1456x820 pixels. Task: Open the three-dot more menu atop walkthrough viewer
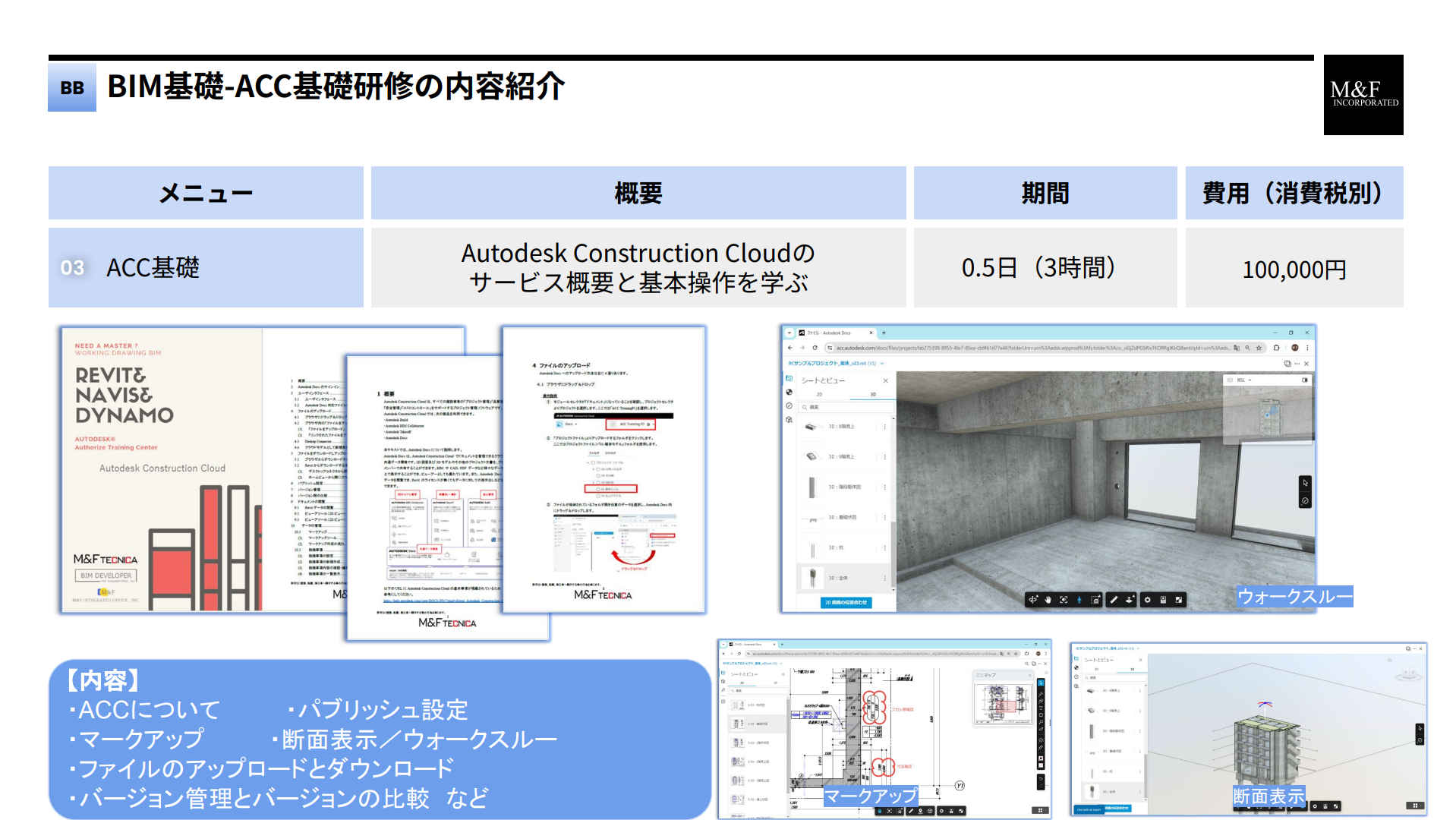1297,364
